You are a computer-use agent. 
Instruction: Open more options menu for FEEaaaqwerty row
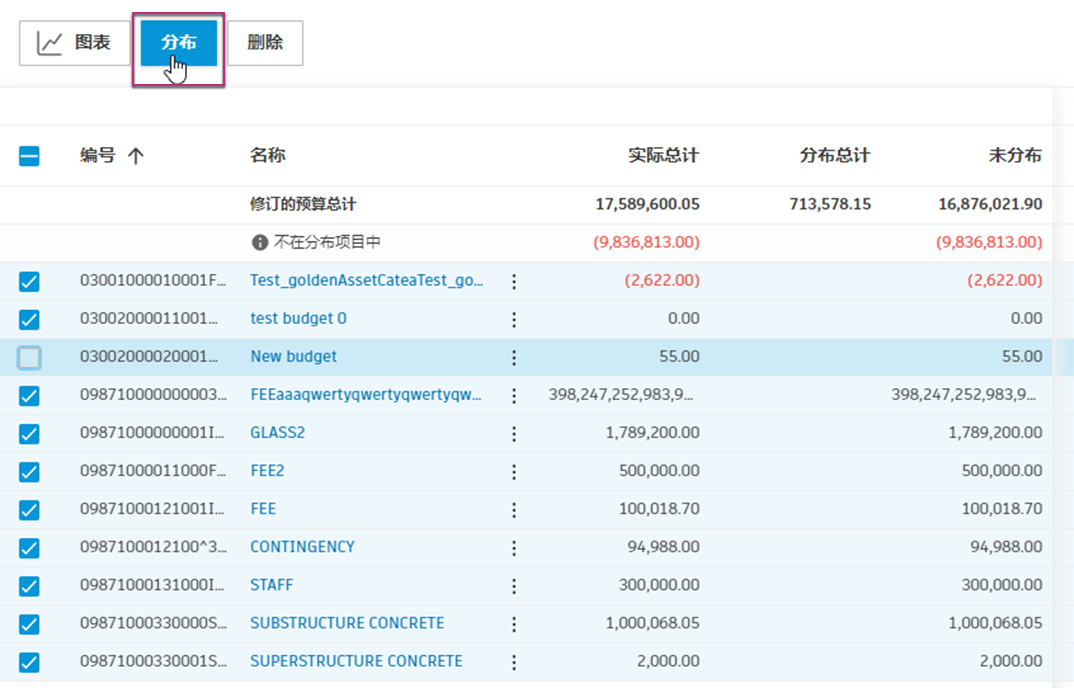514,395
